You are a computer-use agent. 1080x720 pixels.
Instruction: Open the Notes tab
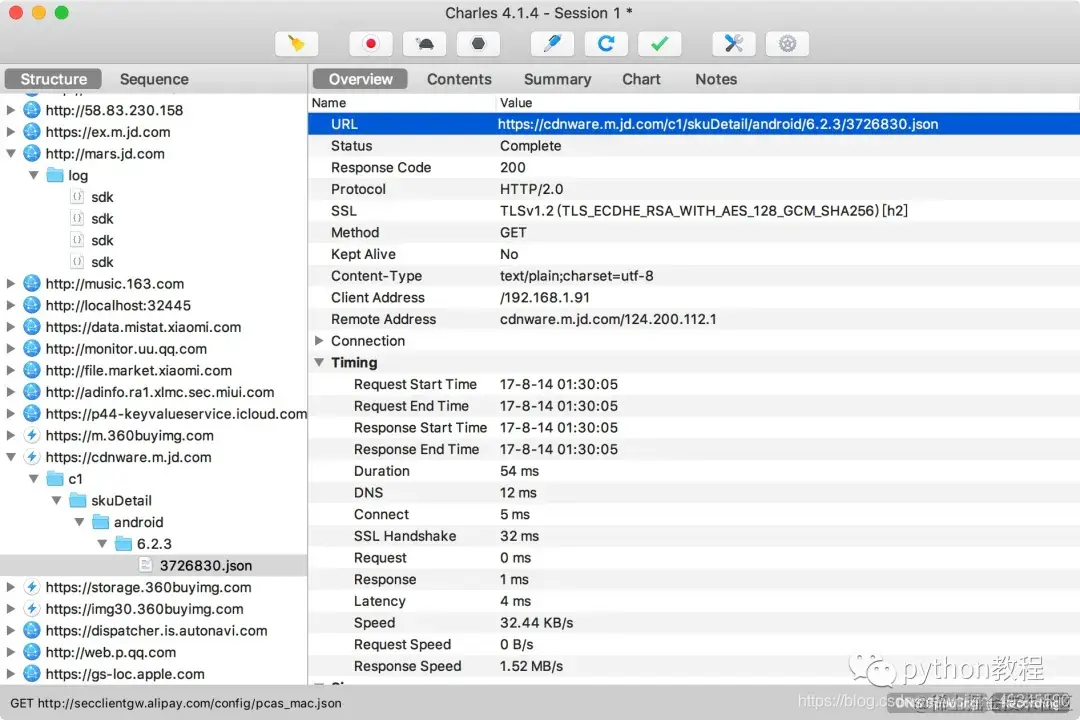pyautogui.click(x=716, y=79)
